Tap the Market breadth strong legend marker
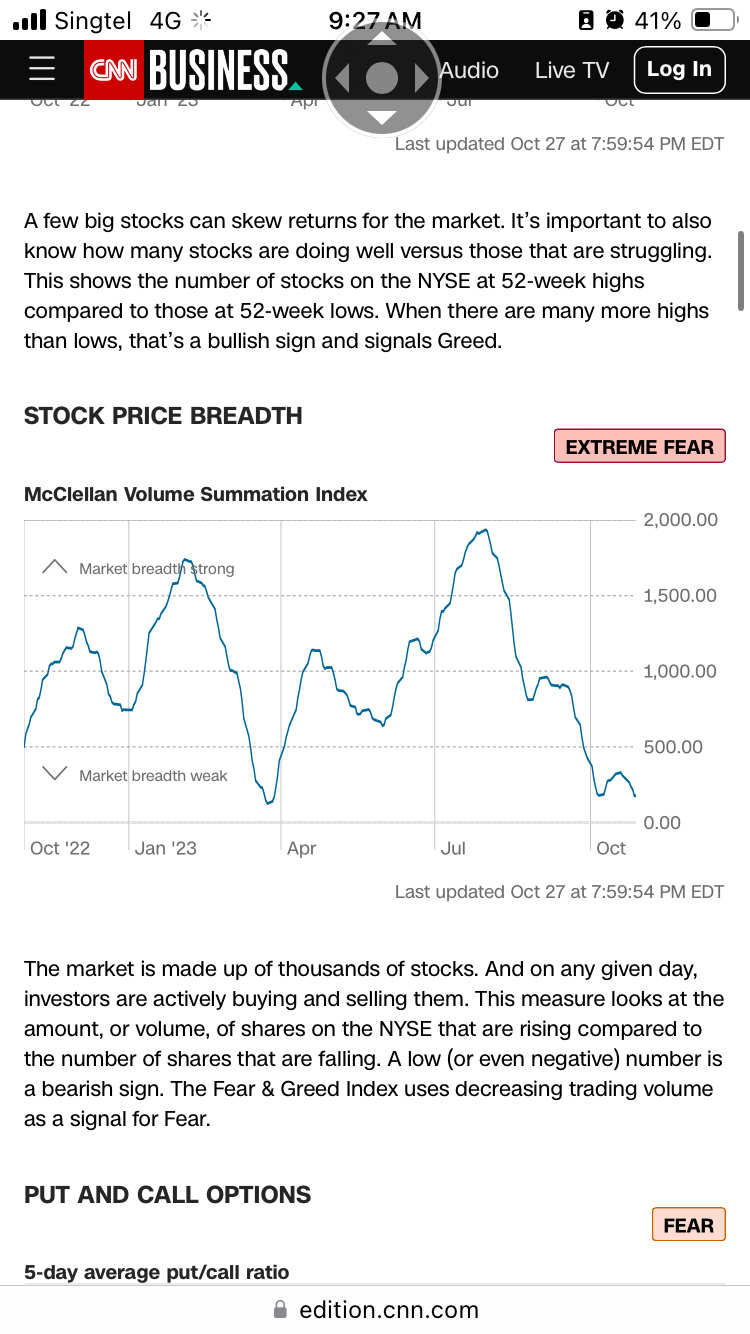Viewport: 750px width, 1334px height. click(x=54, y=567)
